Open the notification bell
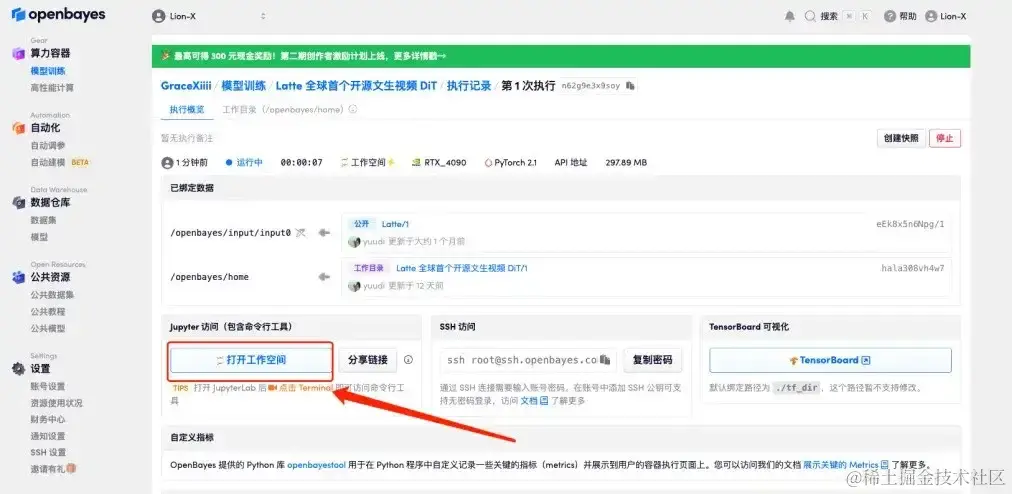The image size is (1012, 494). 790,17
